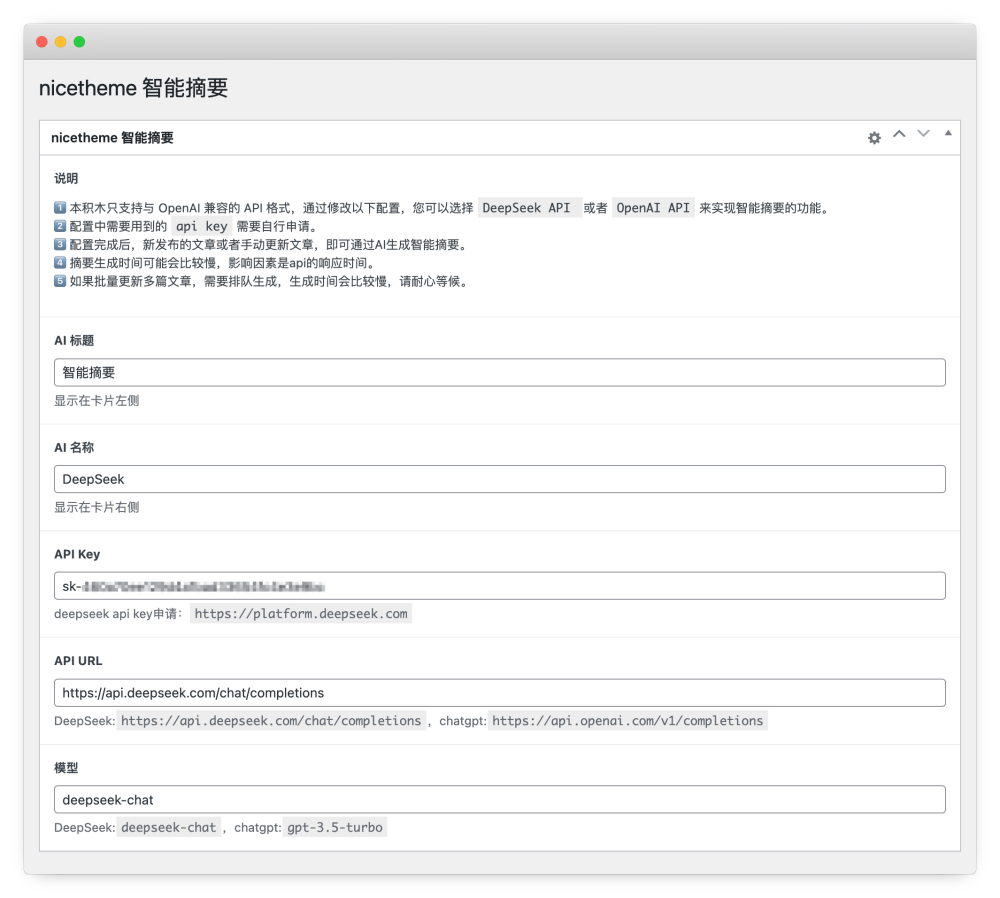This screenshot has height=898, width=1000.
Task: Minimize the window with the yellow button
Action: tap(61, 42)
